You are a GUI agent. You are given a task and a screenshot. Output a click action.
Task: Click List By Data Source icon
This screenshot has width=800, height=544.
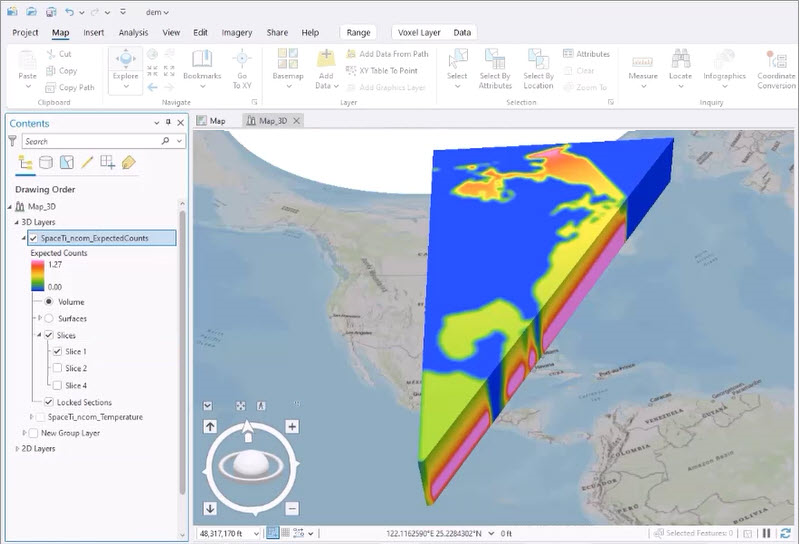coord(46,162)
